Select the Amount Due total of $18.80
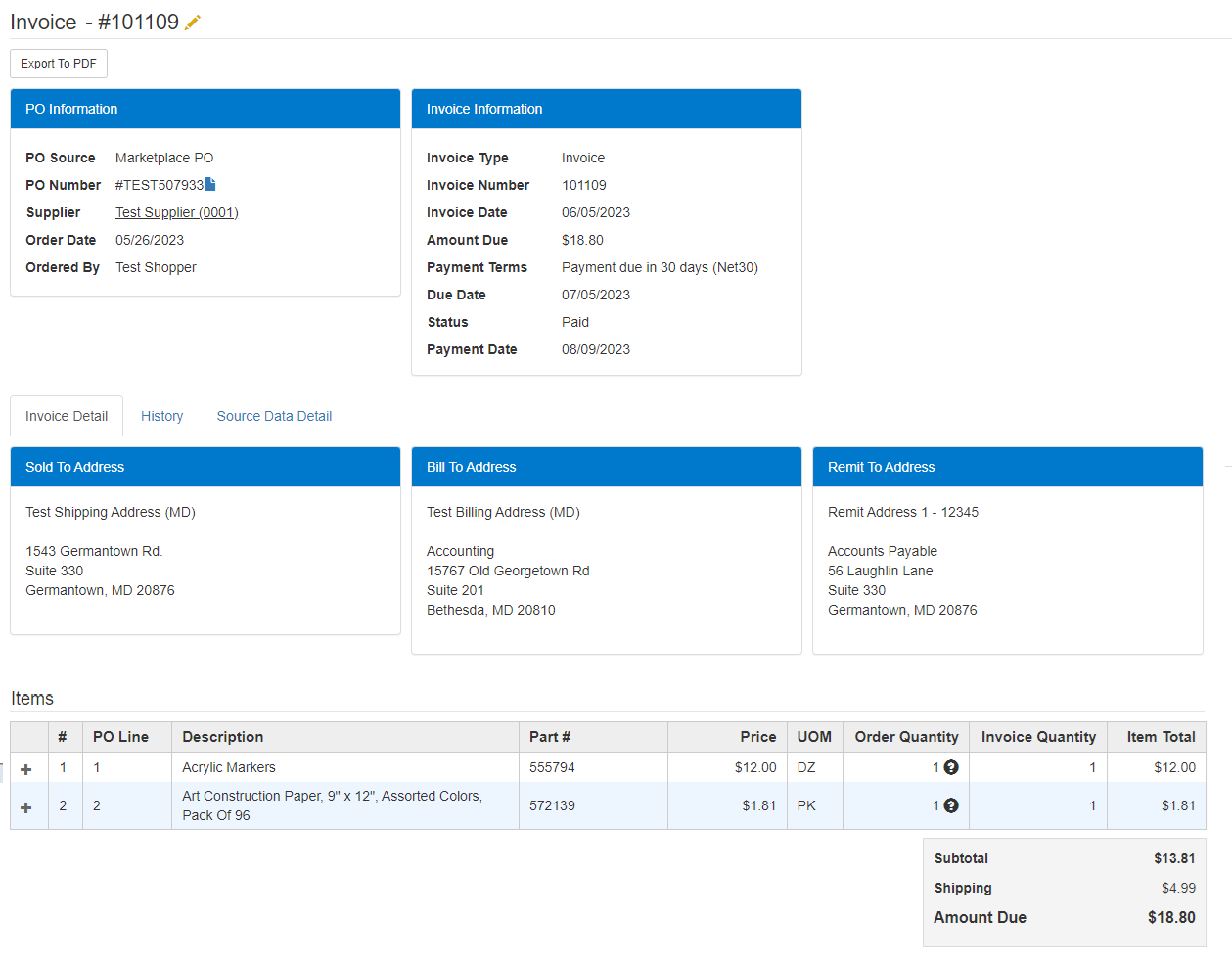 tap(1170, 917)
